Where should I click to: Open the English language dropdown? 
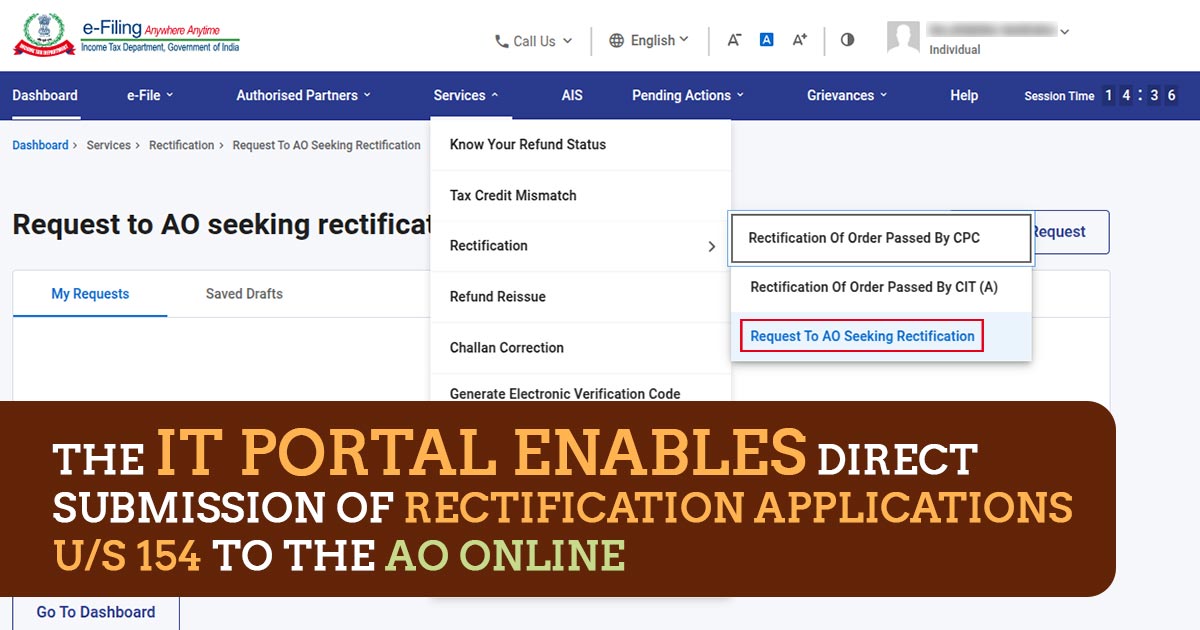click(x=649, y=40)
